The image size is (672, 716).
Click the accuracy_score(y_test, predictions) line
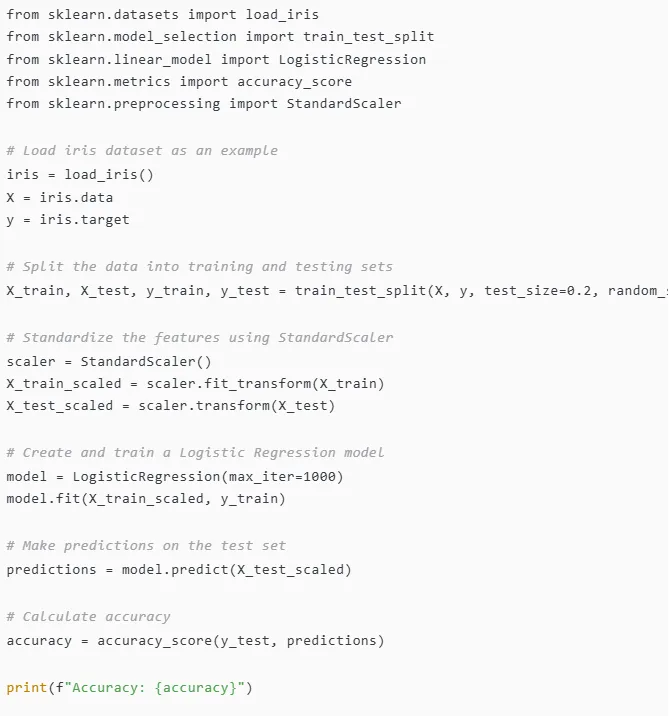pyautogui.click(x=195, y=641)
